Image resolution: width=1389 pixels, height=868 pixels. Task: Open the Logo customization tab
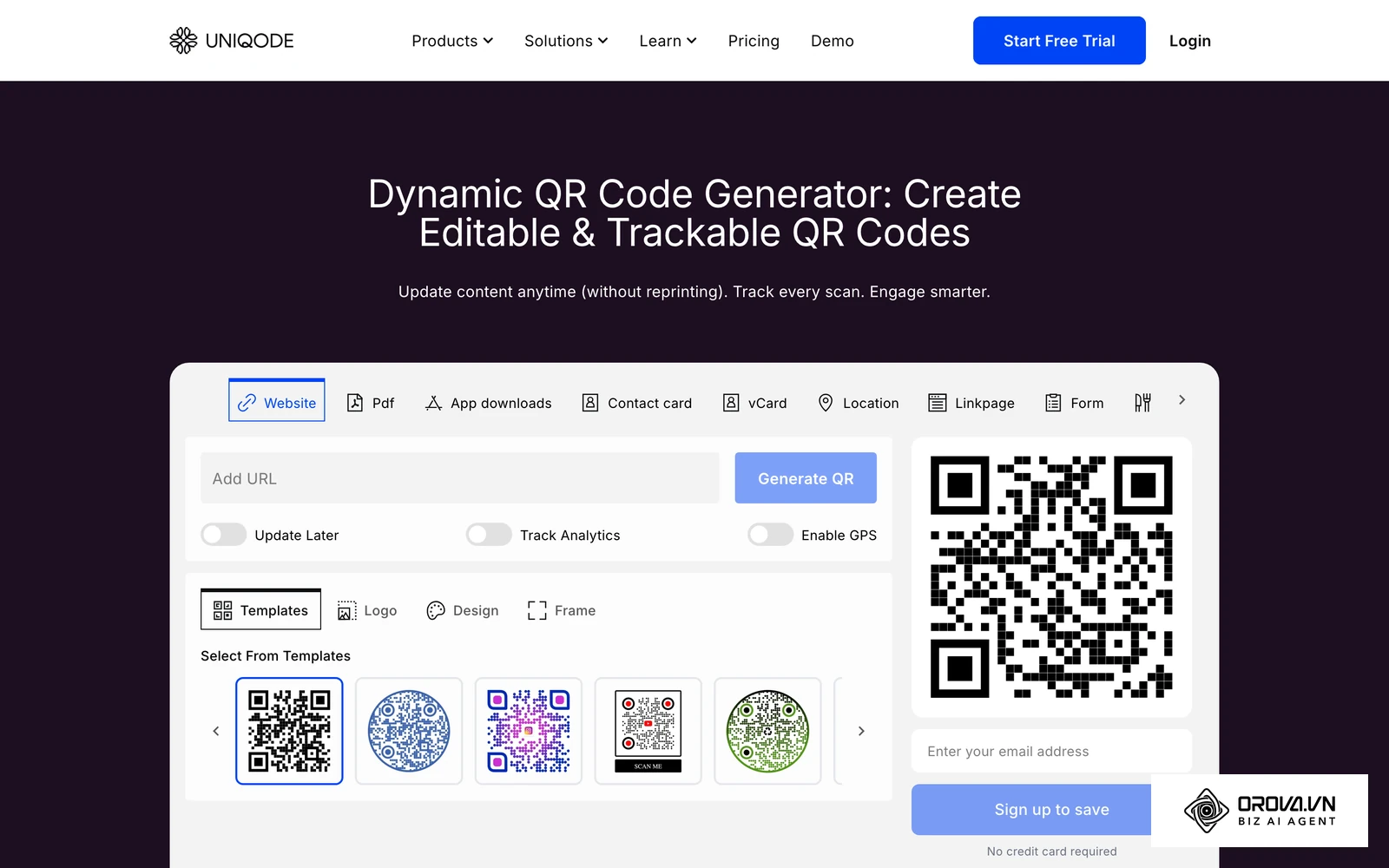click(x=367, y=611)
